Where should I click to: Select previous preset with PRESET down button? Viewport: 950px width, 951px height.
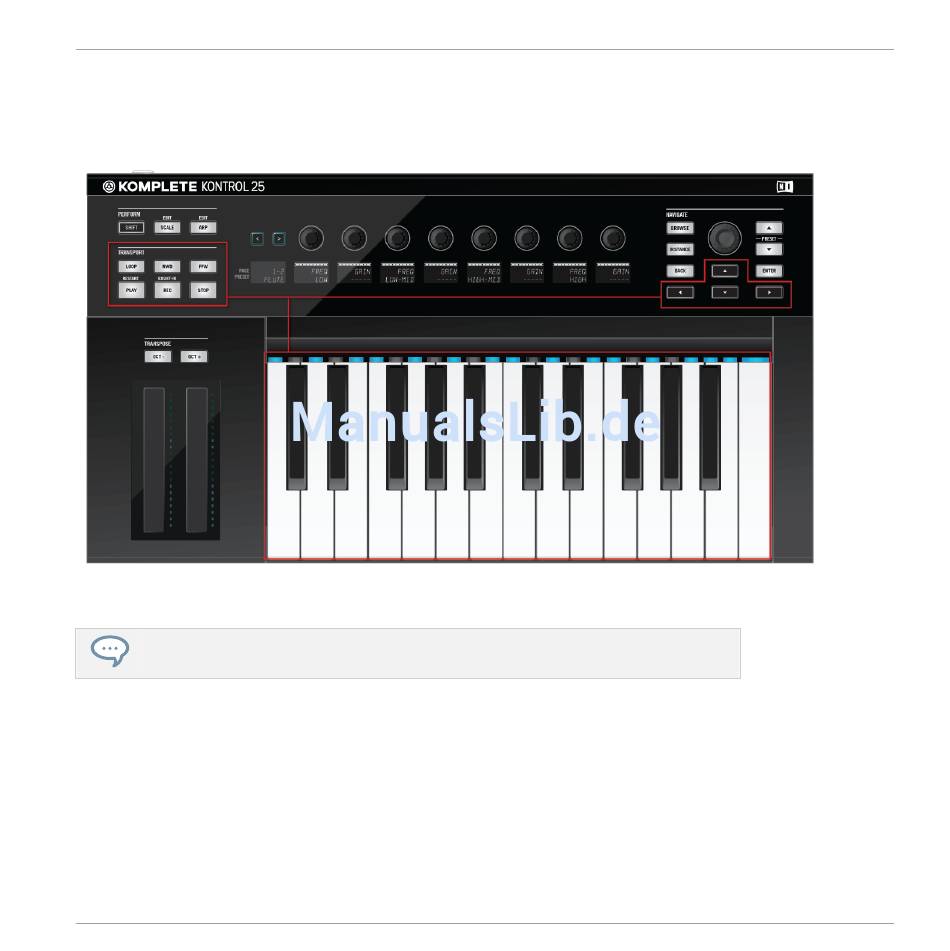[769, 249]
